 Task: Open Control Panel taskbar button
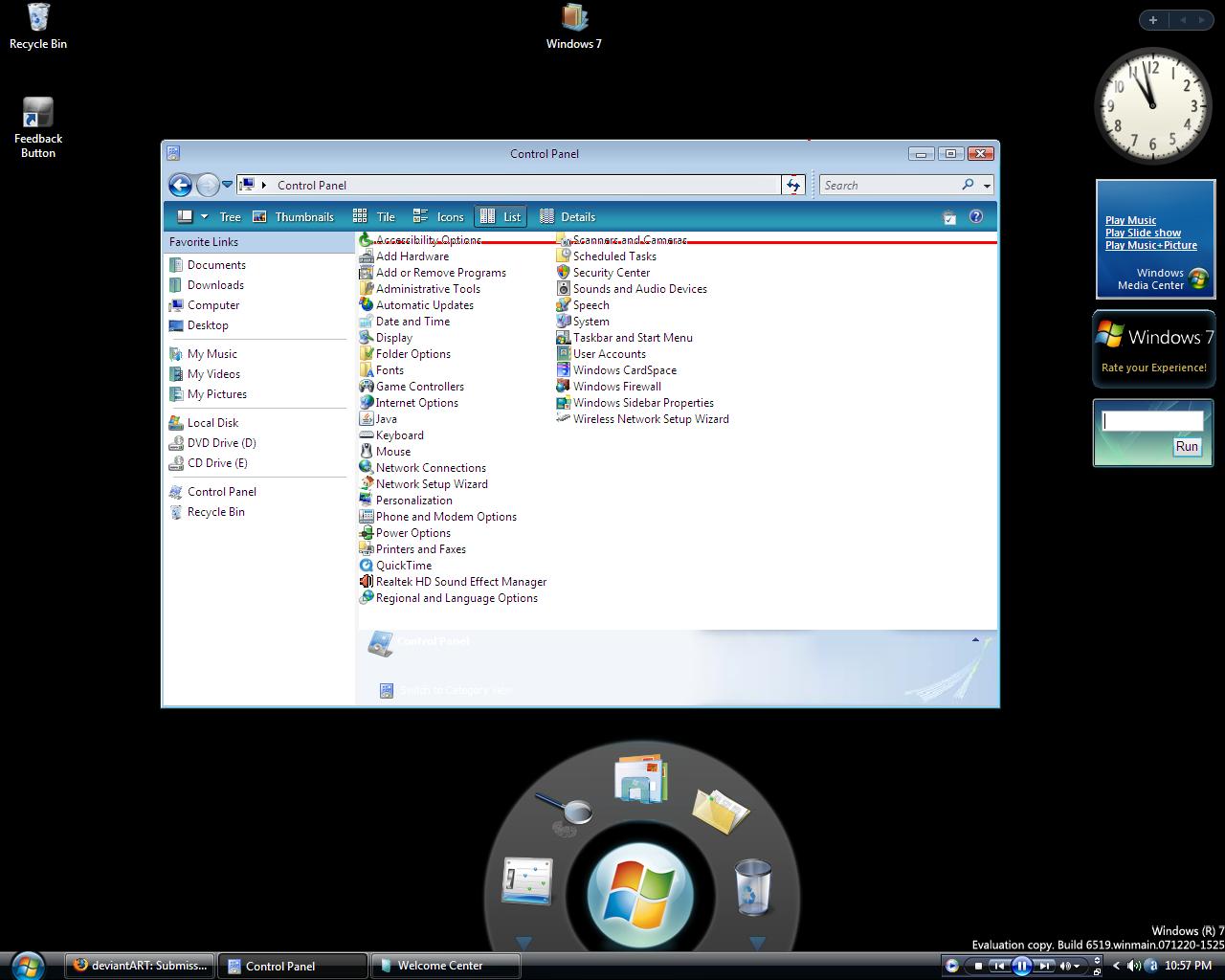pyautogui.click(x=293, y=966)
